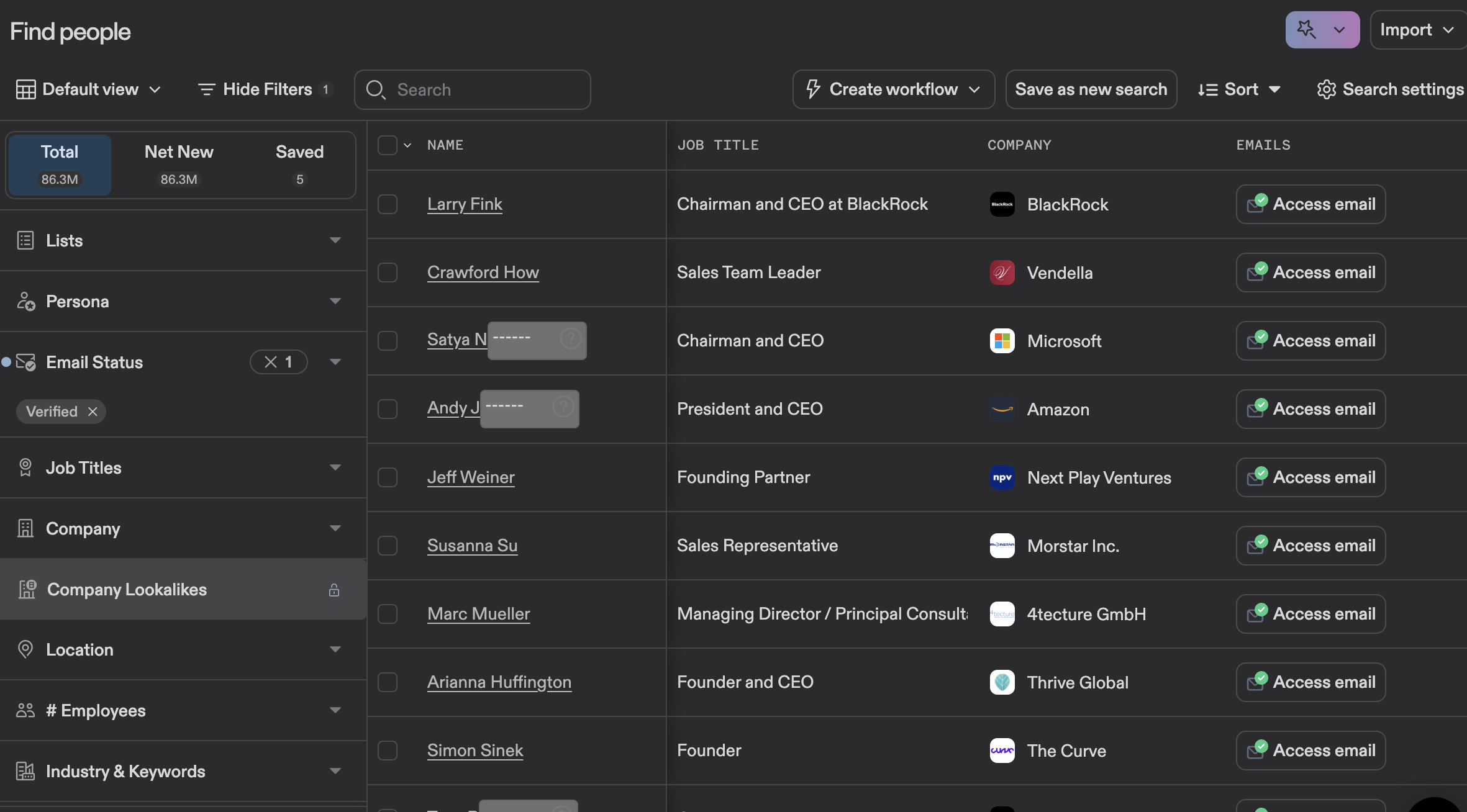Expand the Persona filter arrow
1467x812 pixels.
point(335,301)
